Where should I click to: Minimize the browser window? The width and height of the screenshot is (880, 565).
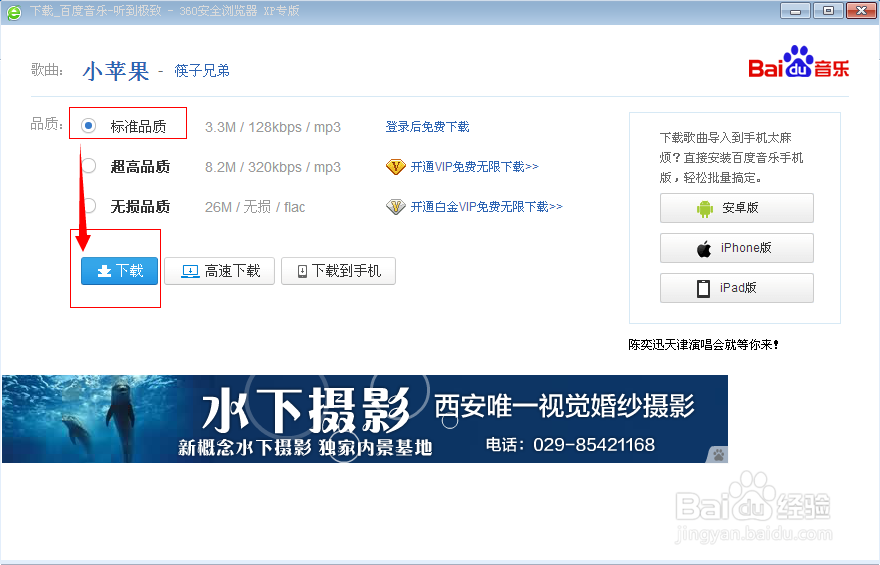[795, 11]
